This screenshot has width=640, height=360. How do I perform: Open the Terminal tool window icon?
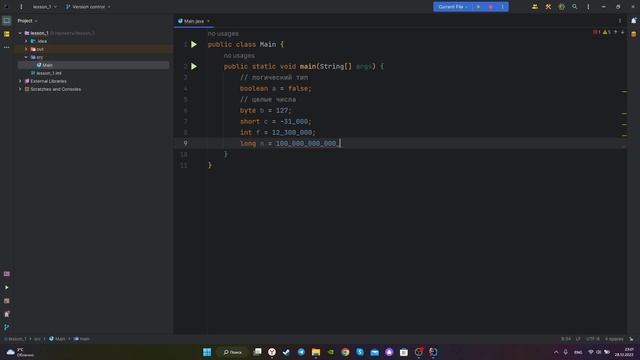(x=7, y=274)
